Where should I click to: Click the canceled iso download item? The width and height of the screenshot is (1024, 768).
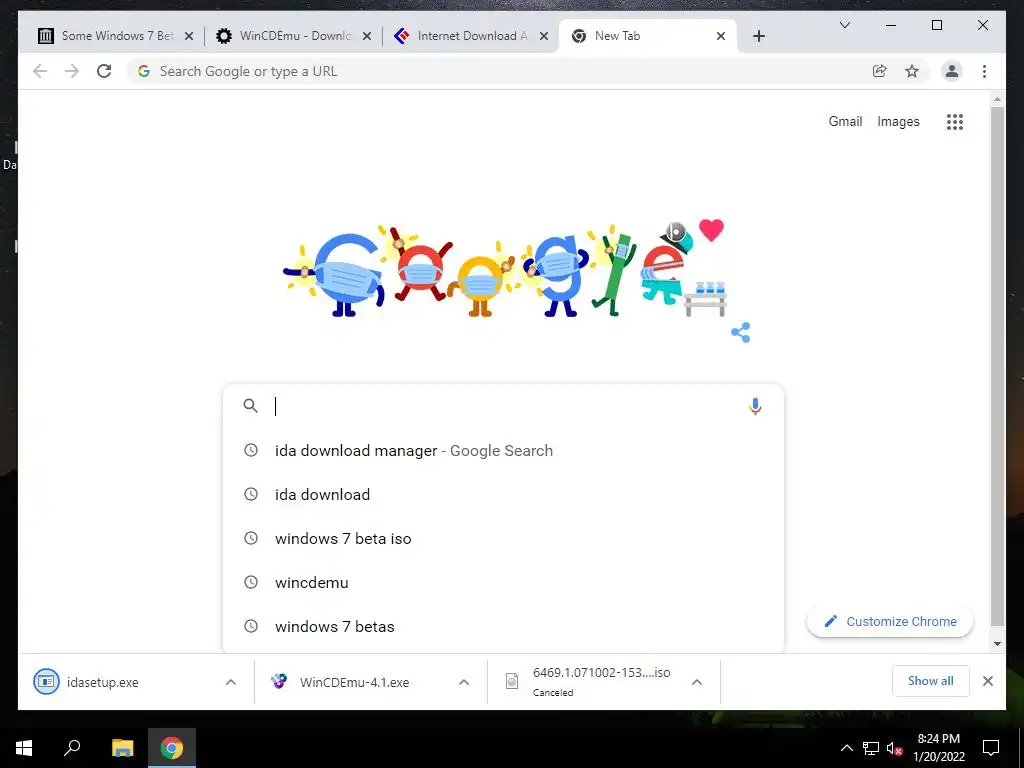pos(588,682)
